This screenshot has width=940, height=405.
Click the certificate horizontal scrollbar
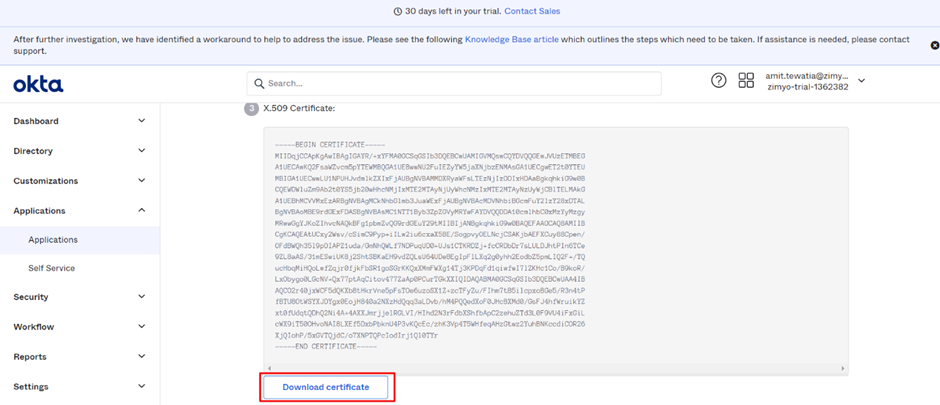(556, 369)
